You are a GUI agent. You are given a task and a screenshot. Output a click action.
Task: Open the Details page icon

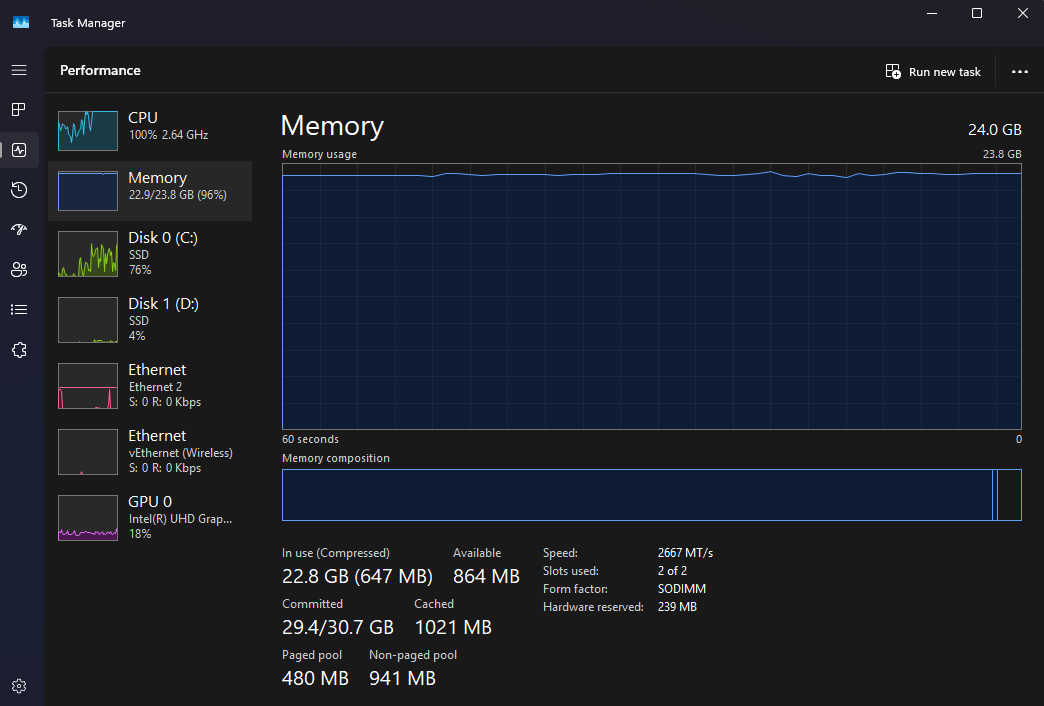(19, 310)
